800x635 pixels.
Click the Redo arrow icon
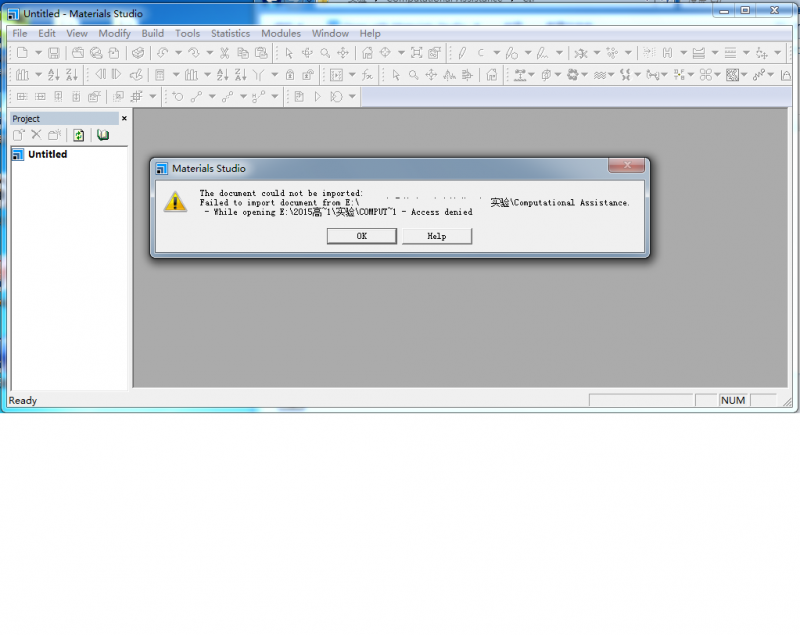click(194, 53)
